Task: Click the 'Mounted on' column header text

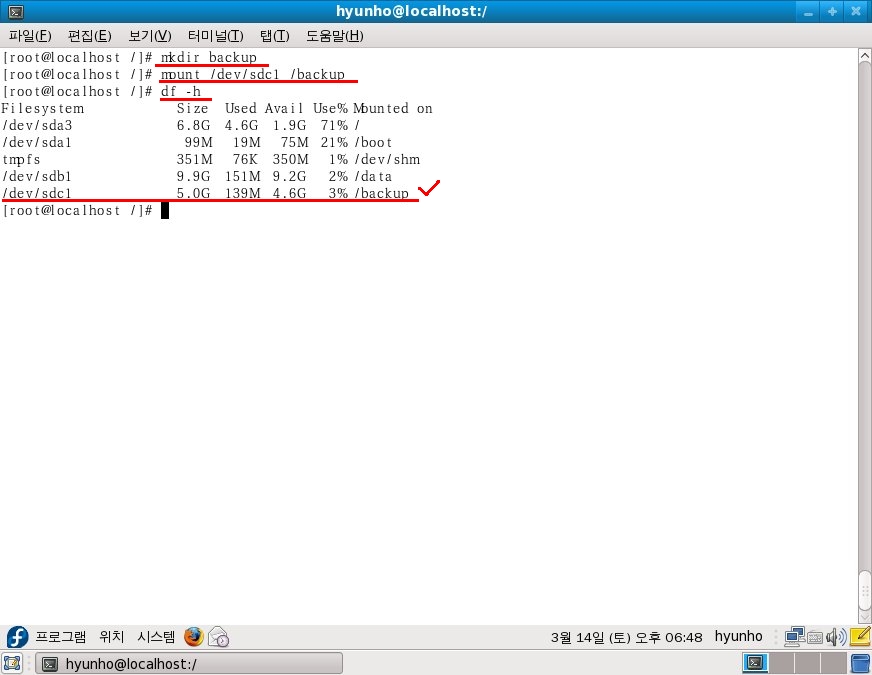Action: click(393, 108)
